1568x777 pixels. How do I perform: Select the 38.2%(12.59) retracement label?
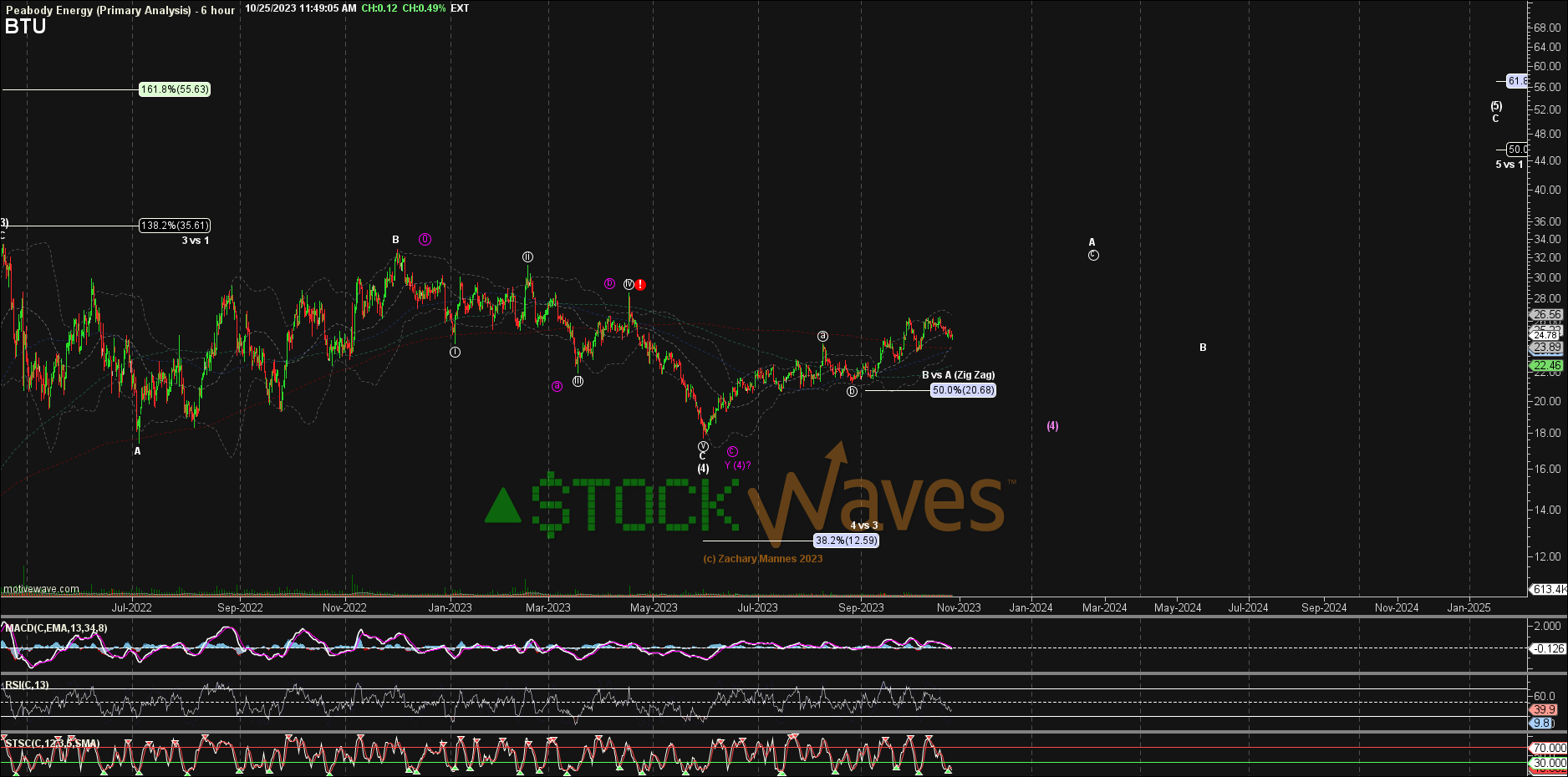pos(847,541)
